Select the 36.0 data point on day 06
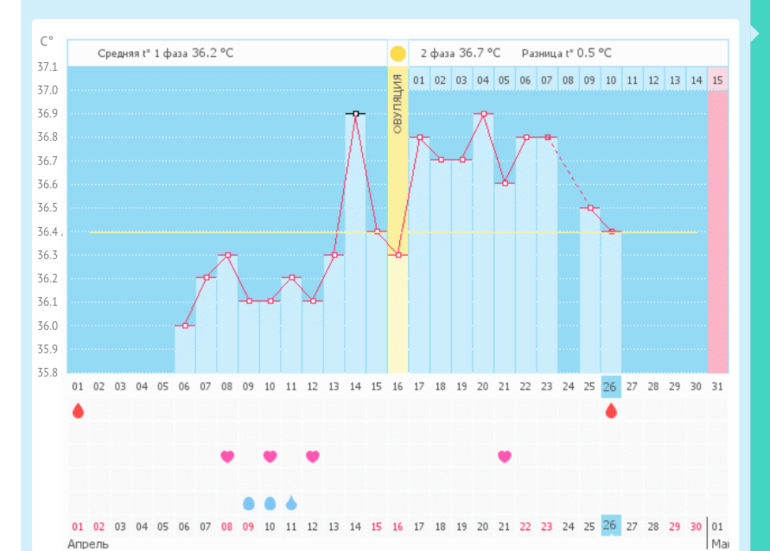Image resolution: width=770 pixels, height=551 pixels. tap(185, 326)
